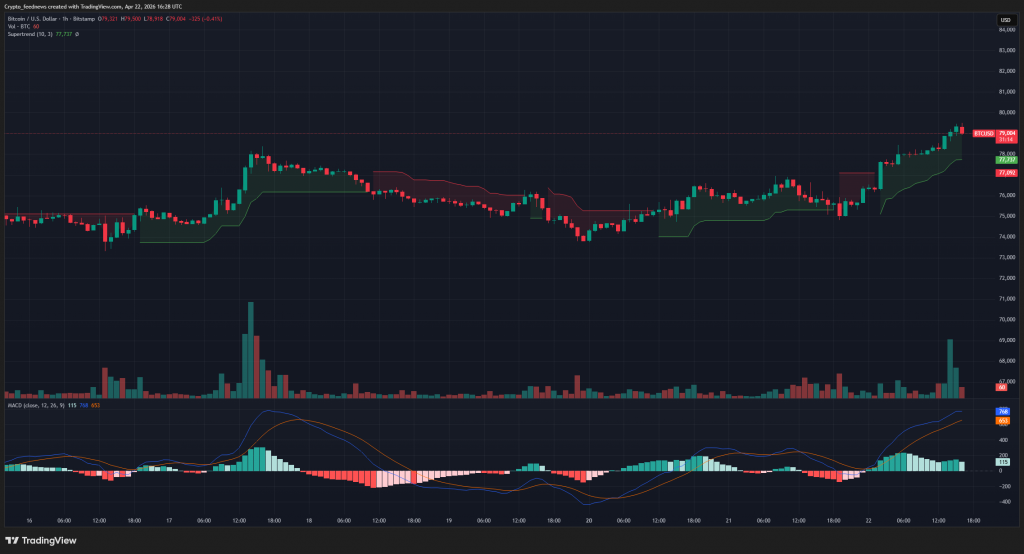The height and width of the screenshot is (554, 1024).
Task: Click the 82,000 price scale label
Action: coord(1007,71)
